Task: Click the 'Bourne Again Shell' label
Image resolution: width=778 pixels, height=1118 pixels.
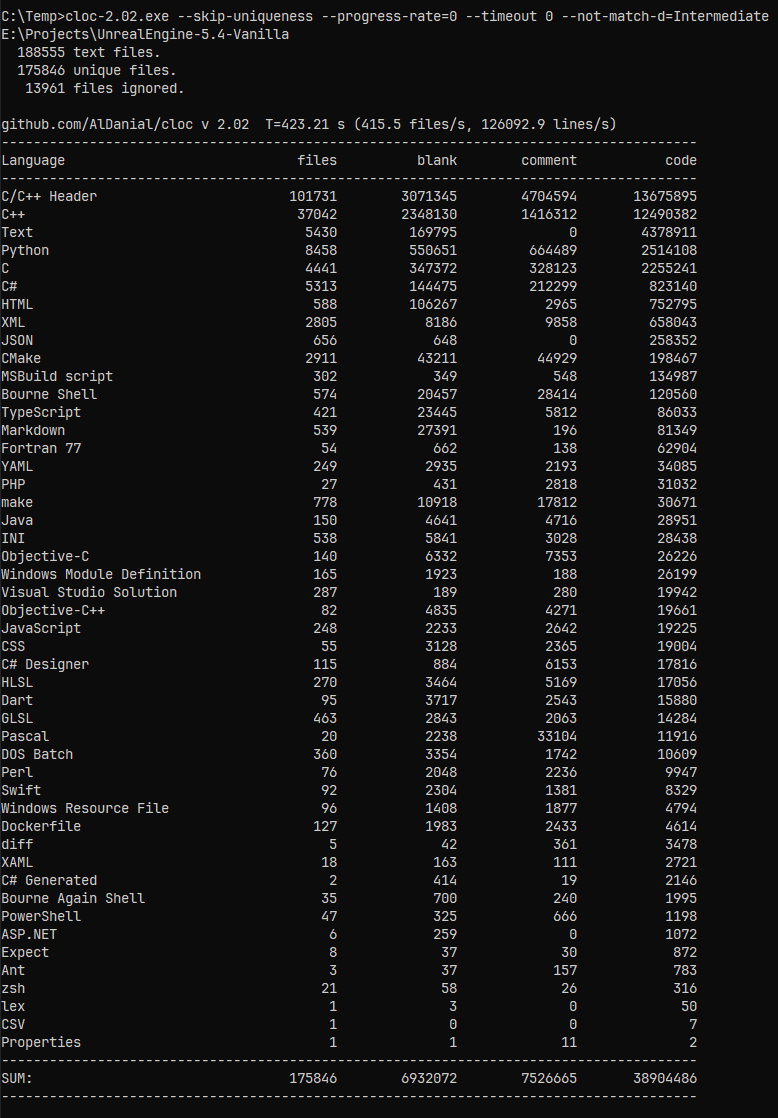Action: pyautogui.click(x=73, y=898)
